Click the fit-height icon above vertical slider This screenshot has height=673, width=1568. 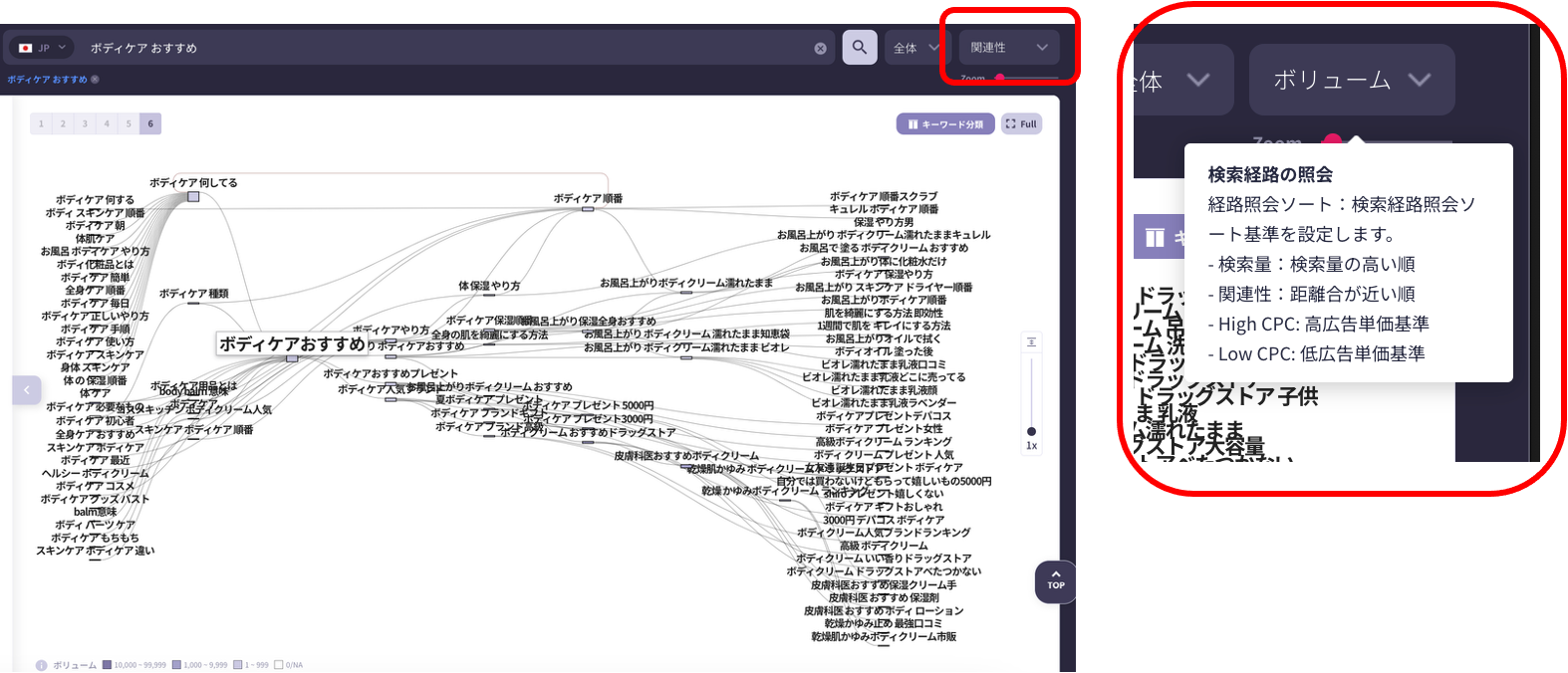(x=1031, y=342)
